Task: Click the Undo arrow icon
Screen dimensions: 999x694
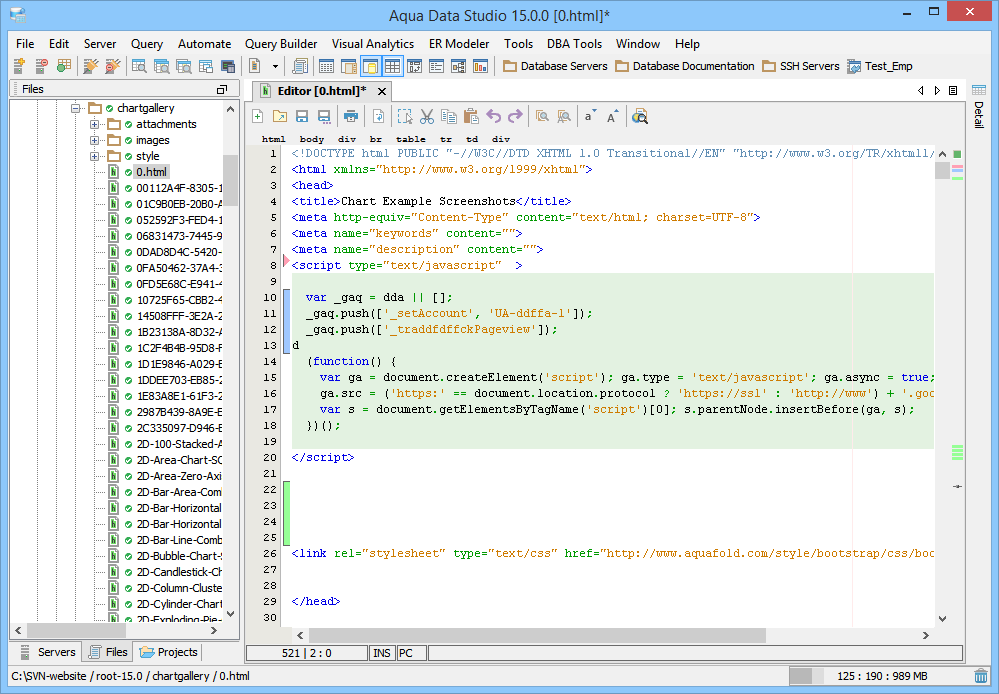Action: point(494,116)
